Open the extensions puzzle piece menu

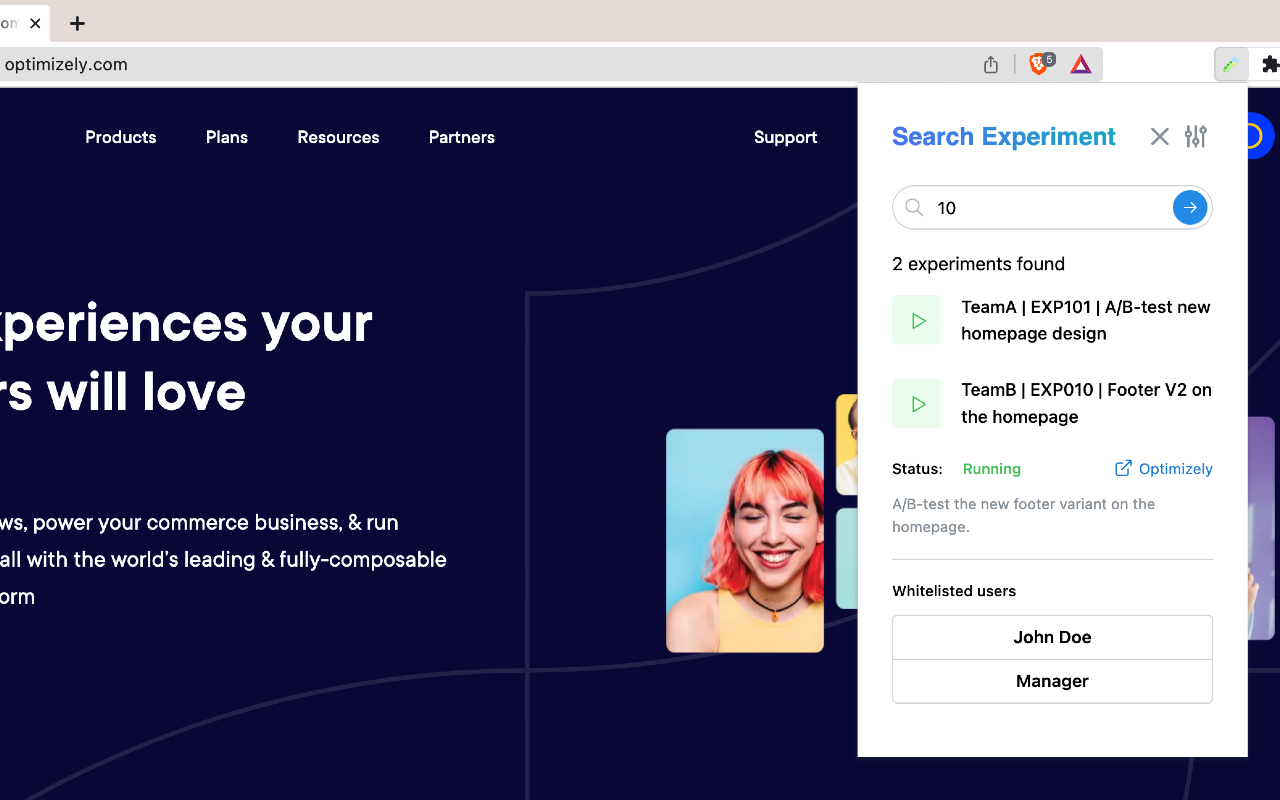click(x=1270, y=64)
